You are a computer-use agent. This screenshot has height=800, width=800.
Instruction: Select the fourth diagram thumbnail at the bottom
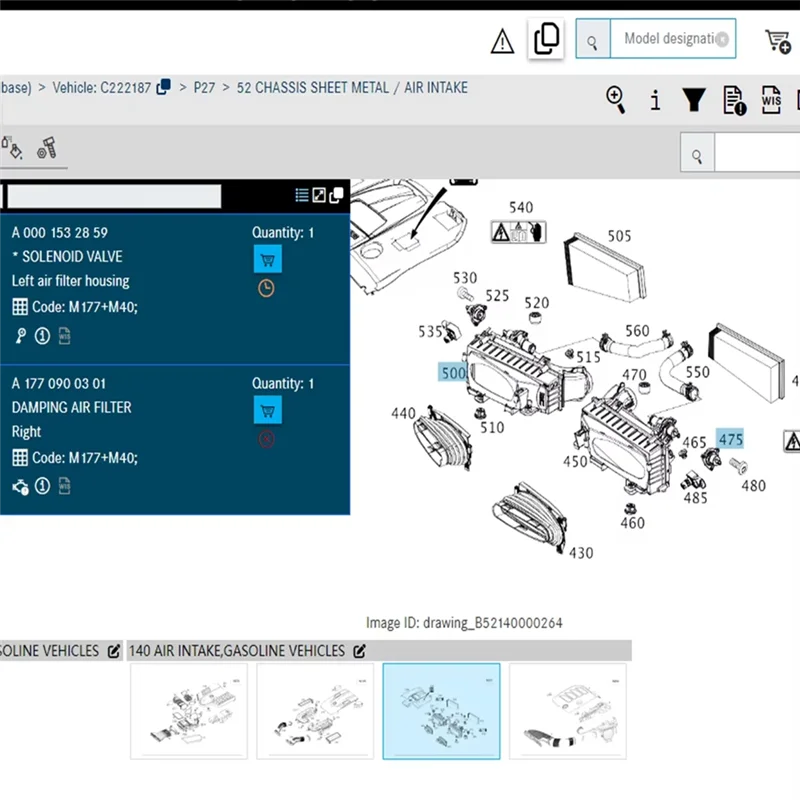click(x=568, y=711)
